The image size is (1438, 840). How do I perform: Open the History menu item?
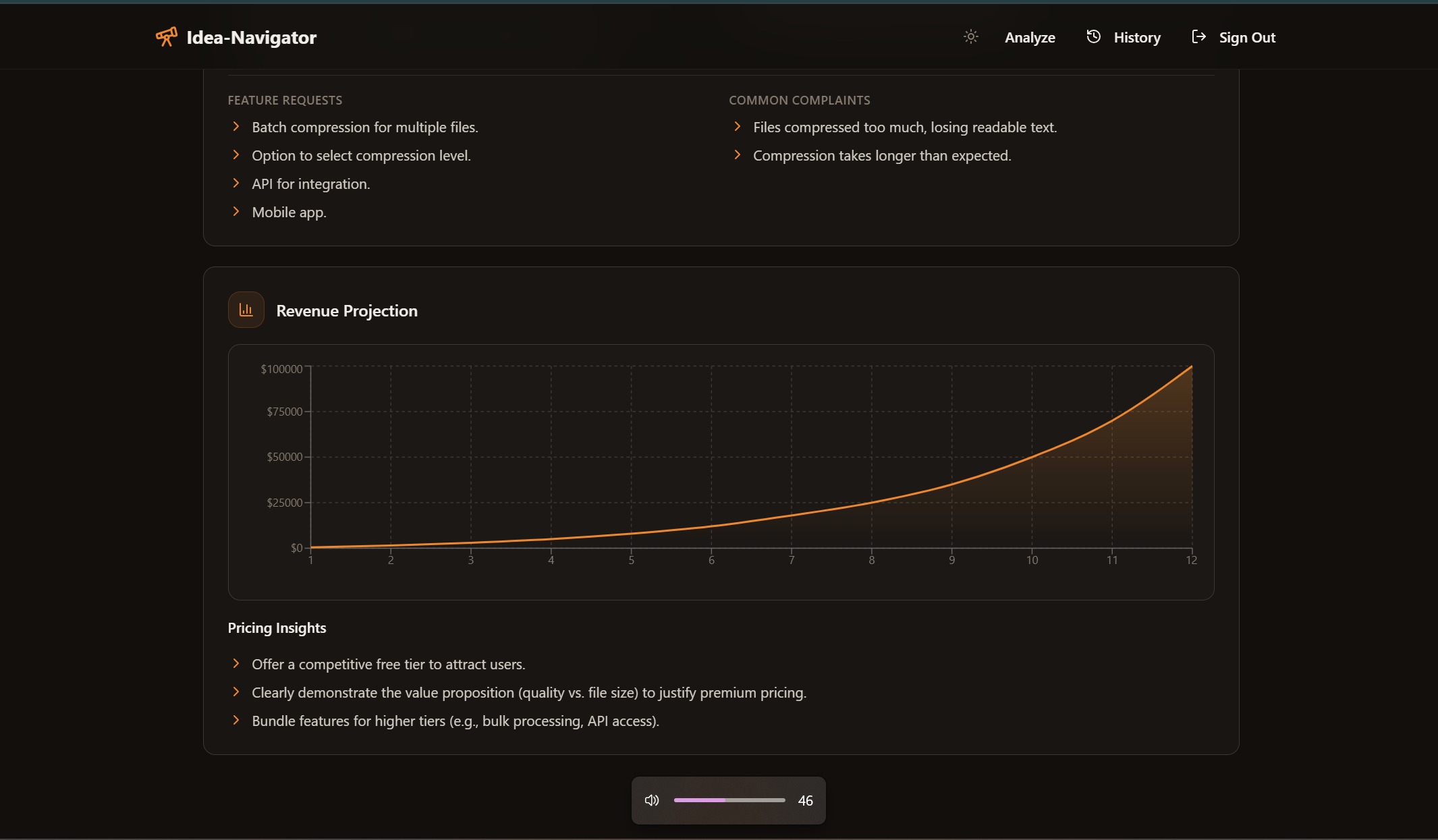click(x=1137, y=38)
